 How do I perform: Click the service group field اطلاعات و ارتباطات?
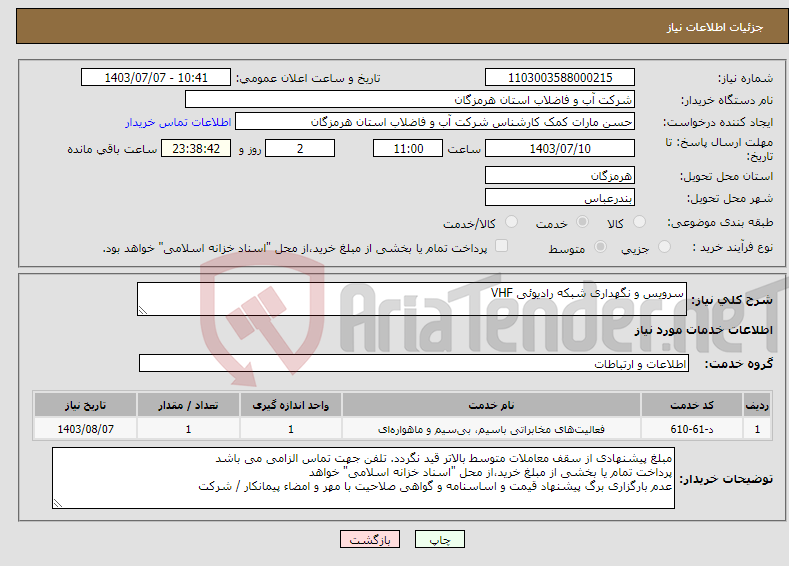414,363
